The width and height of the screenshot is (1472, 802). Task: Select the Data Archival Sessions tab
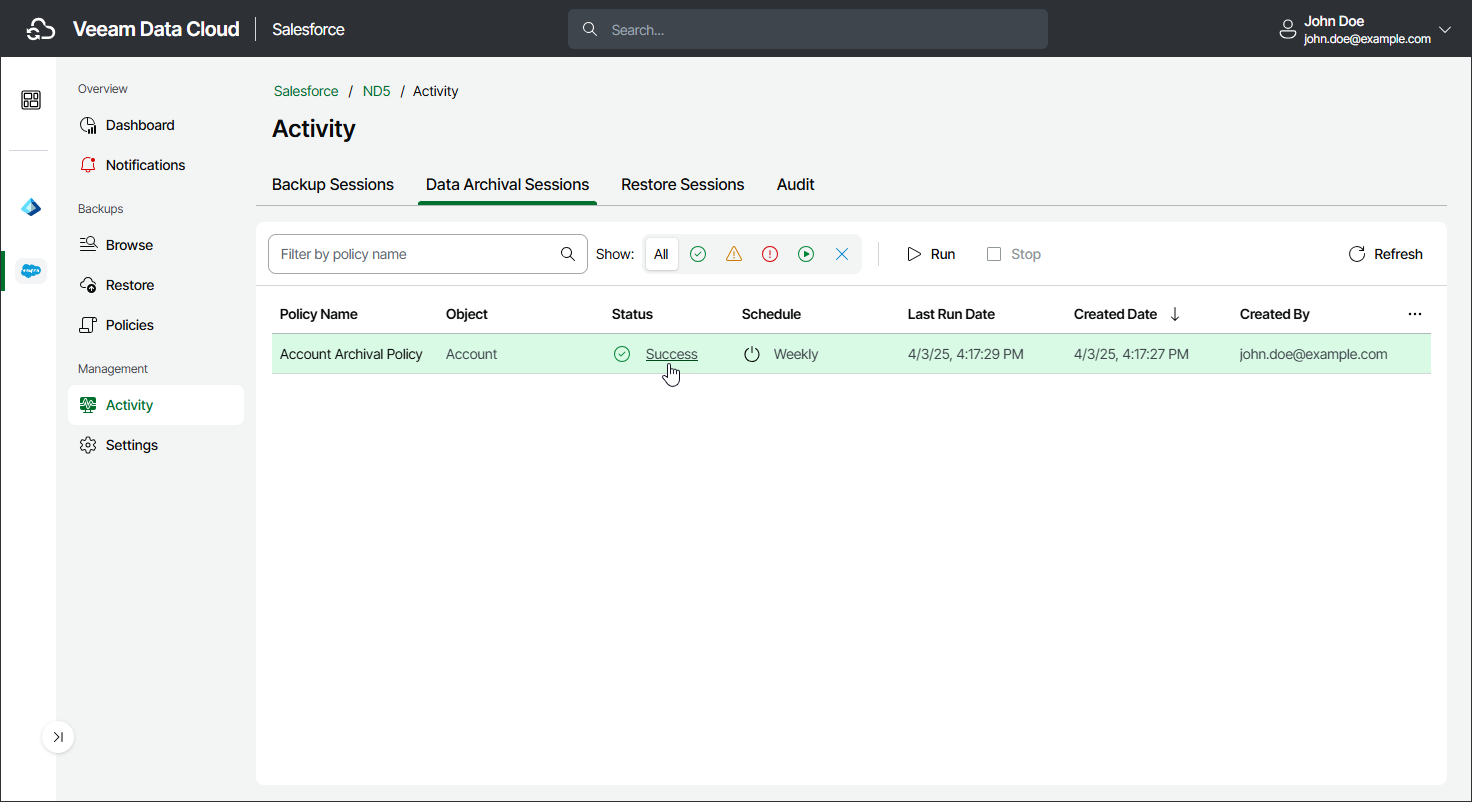point(507,185)
